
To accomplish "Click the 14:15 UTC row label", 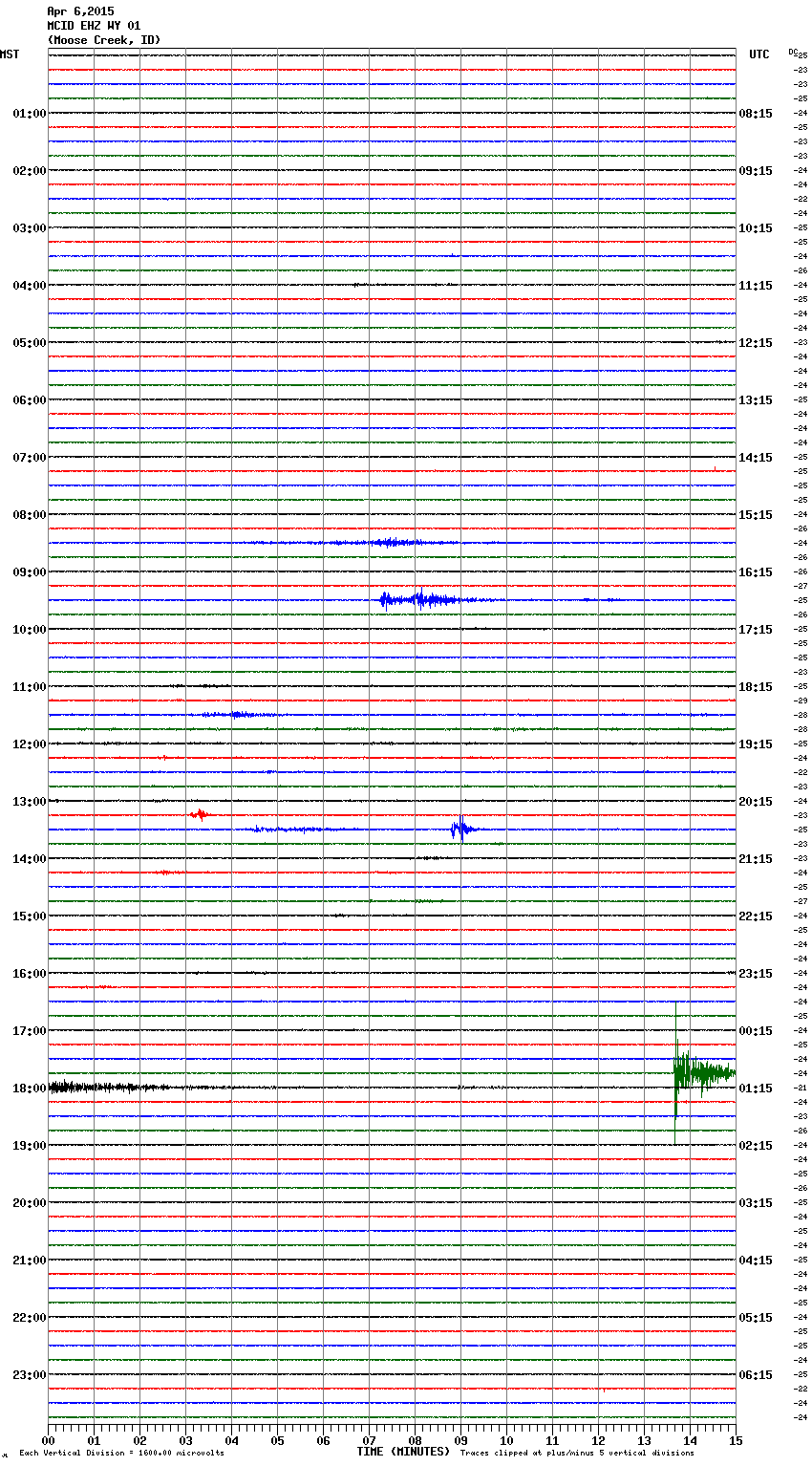I will click(756, 458).
